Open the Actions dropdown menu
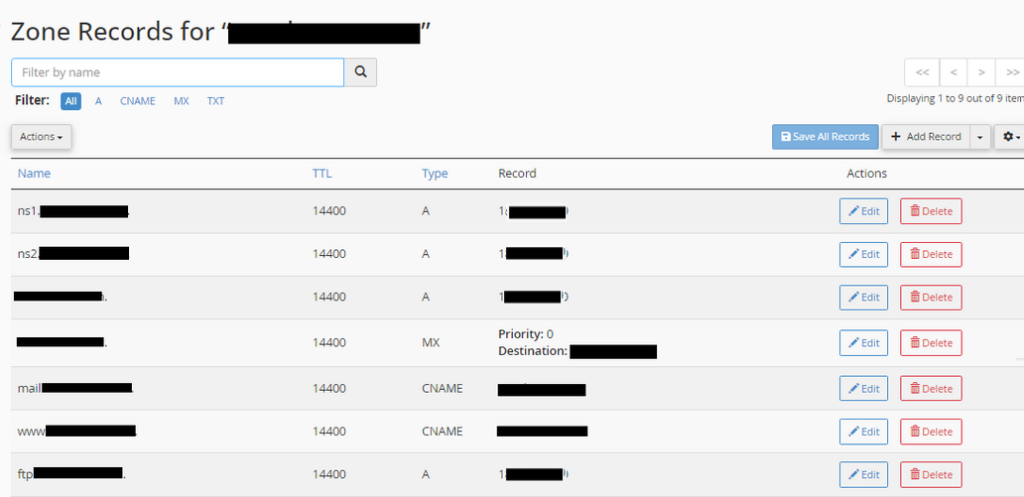 pos(41,137)
